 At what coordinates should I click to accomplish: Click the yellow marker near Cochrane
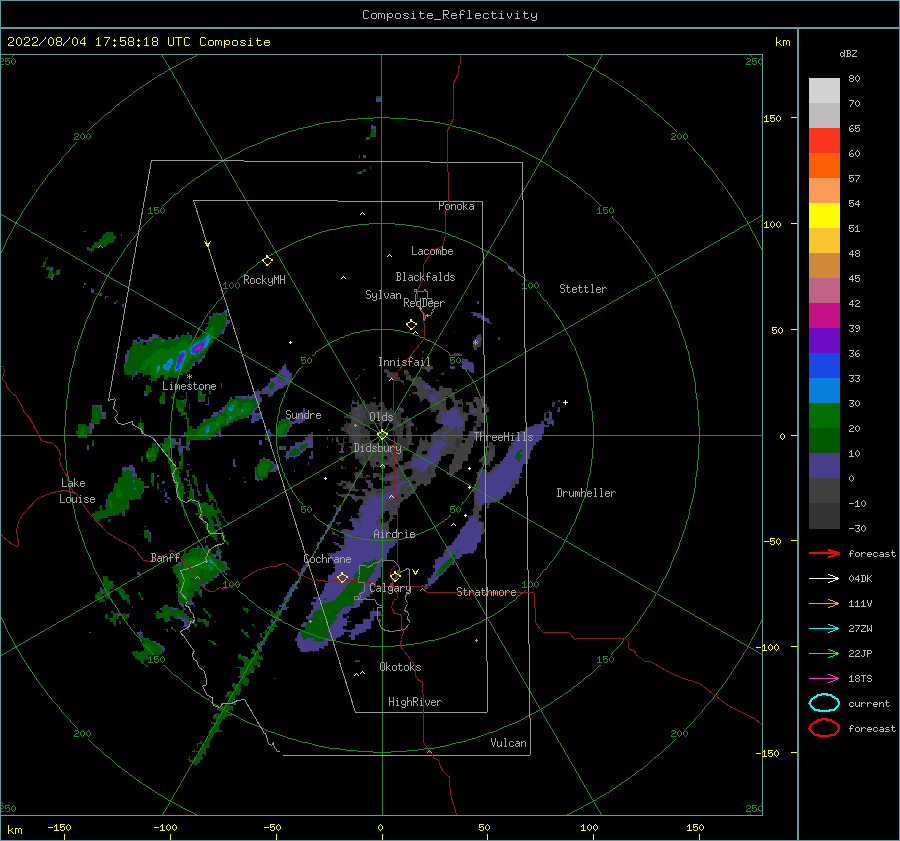pyautogui.click(x=342, y=577)
